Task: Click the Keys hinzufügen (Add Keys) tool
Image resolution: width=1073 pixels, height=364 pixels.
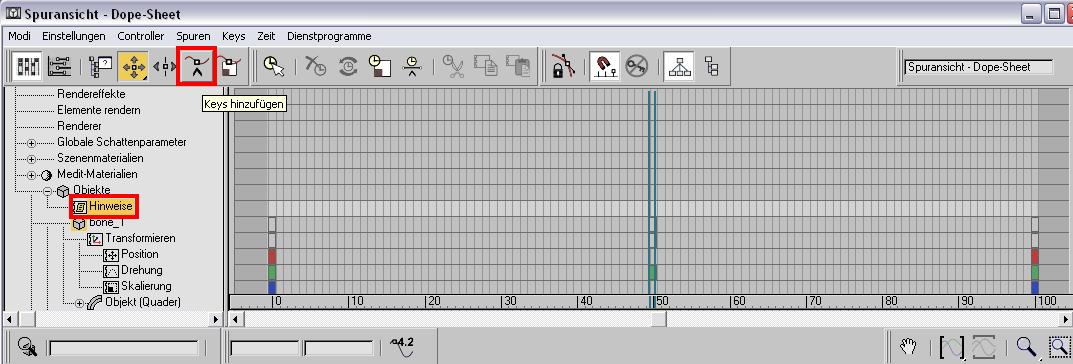Action: coord(197,66)
